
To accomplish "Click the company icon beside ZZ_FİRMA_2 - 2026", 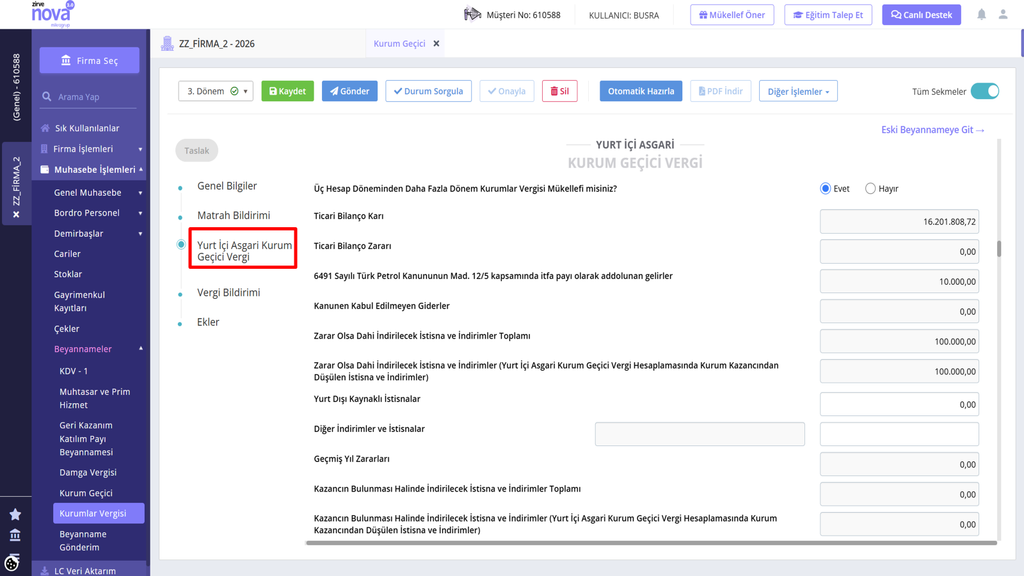I will click(x=167, y=44).
